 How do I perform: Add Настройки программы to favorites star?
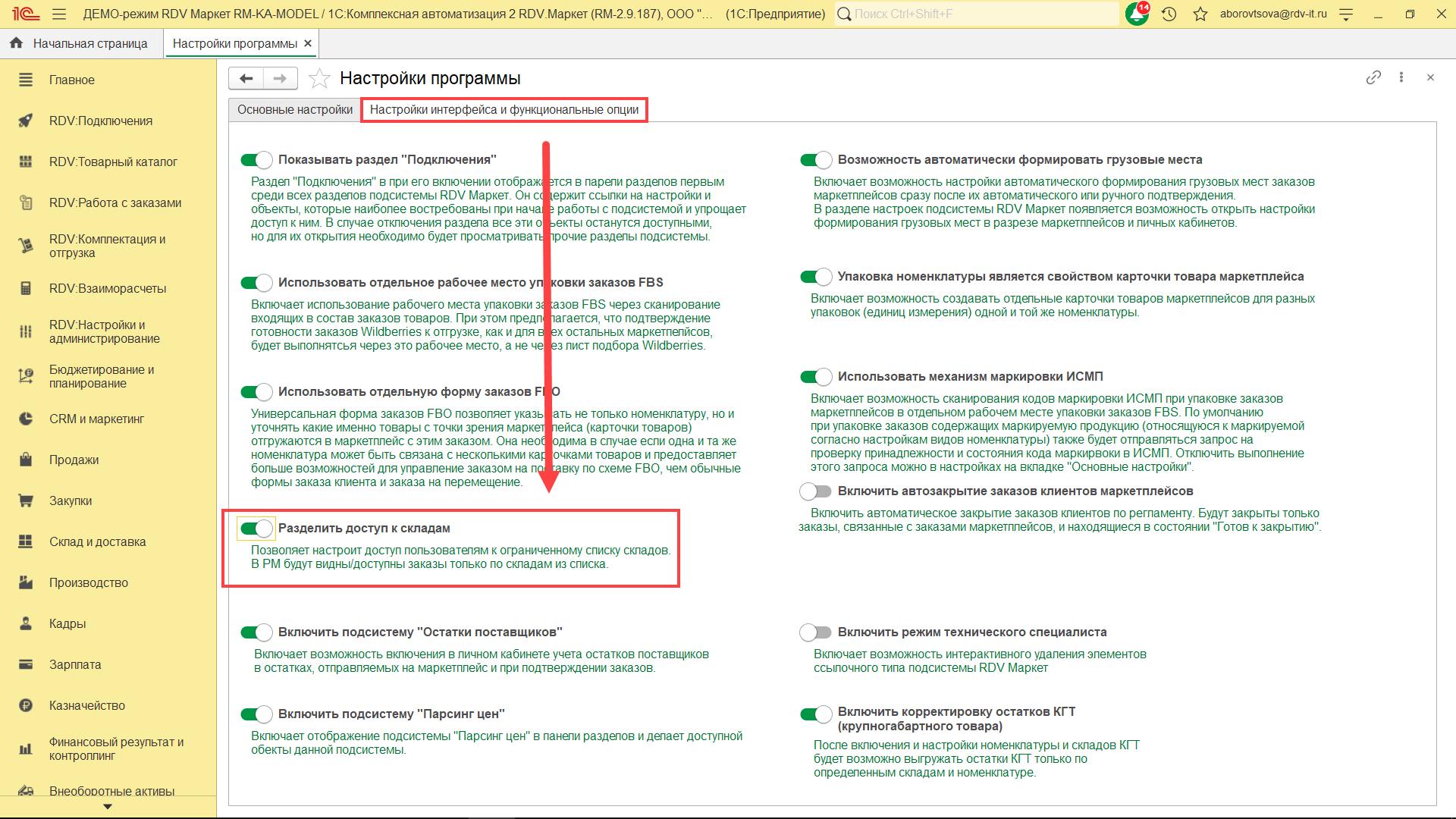tap(319, 78)
